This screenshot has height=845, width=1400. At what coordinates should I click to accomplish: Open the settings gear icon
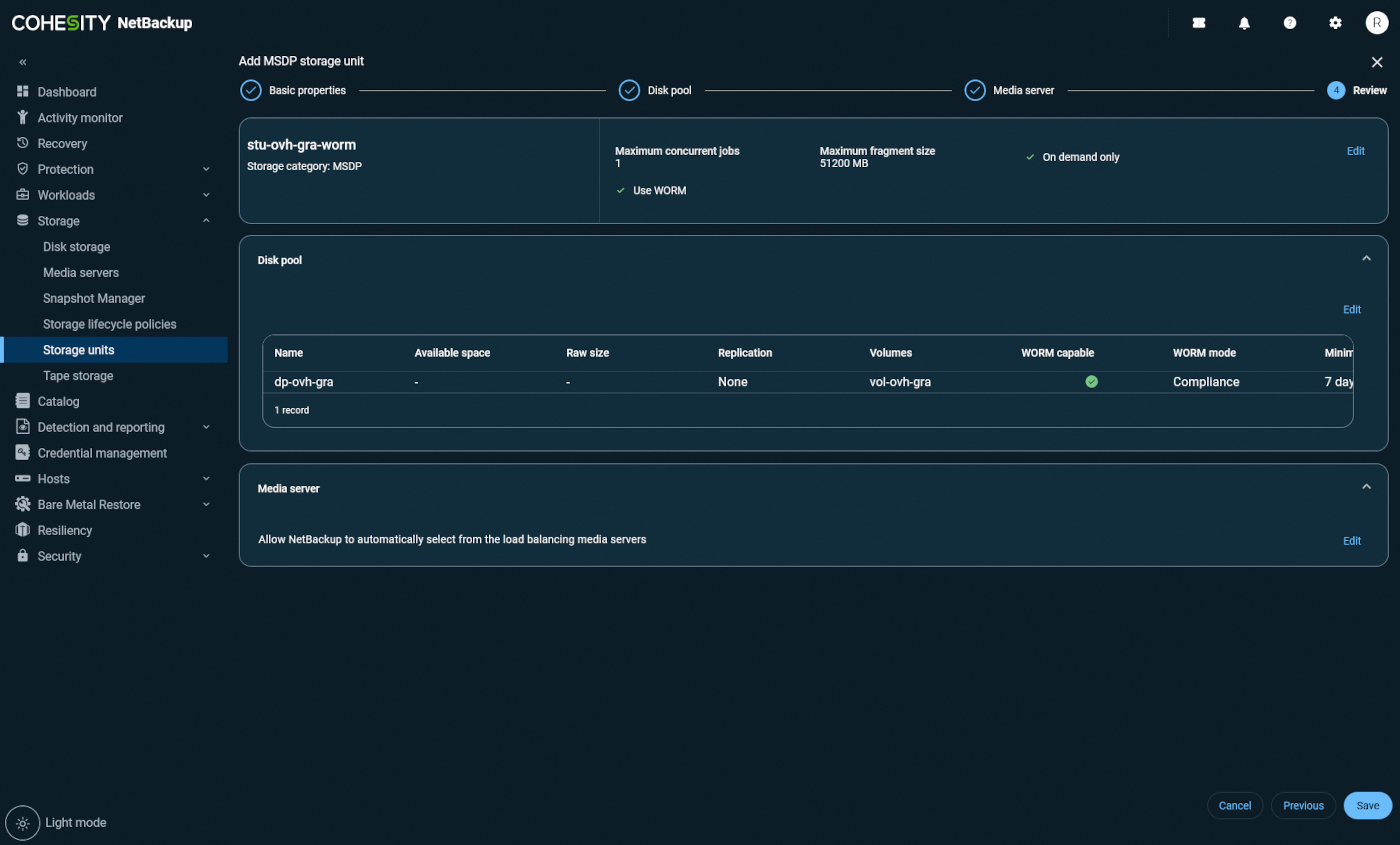1335,23
